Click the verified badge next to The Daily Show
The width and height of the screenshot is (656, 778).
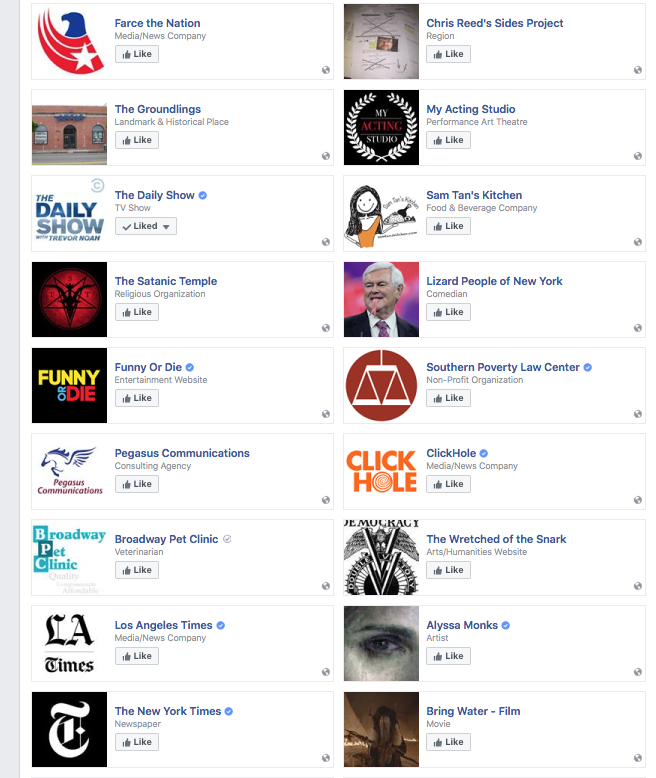(x=202, y=195)
